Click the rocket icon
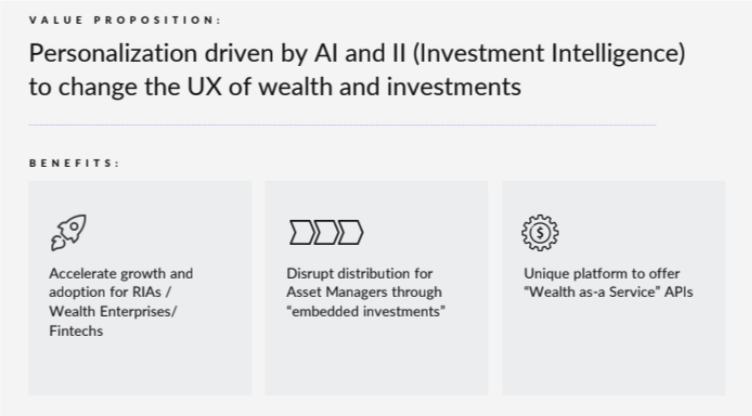 [67, 233]
